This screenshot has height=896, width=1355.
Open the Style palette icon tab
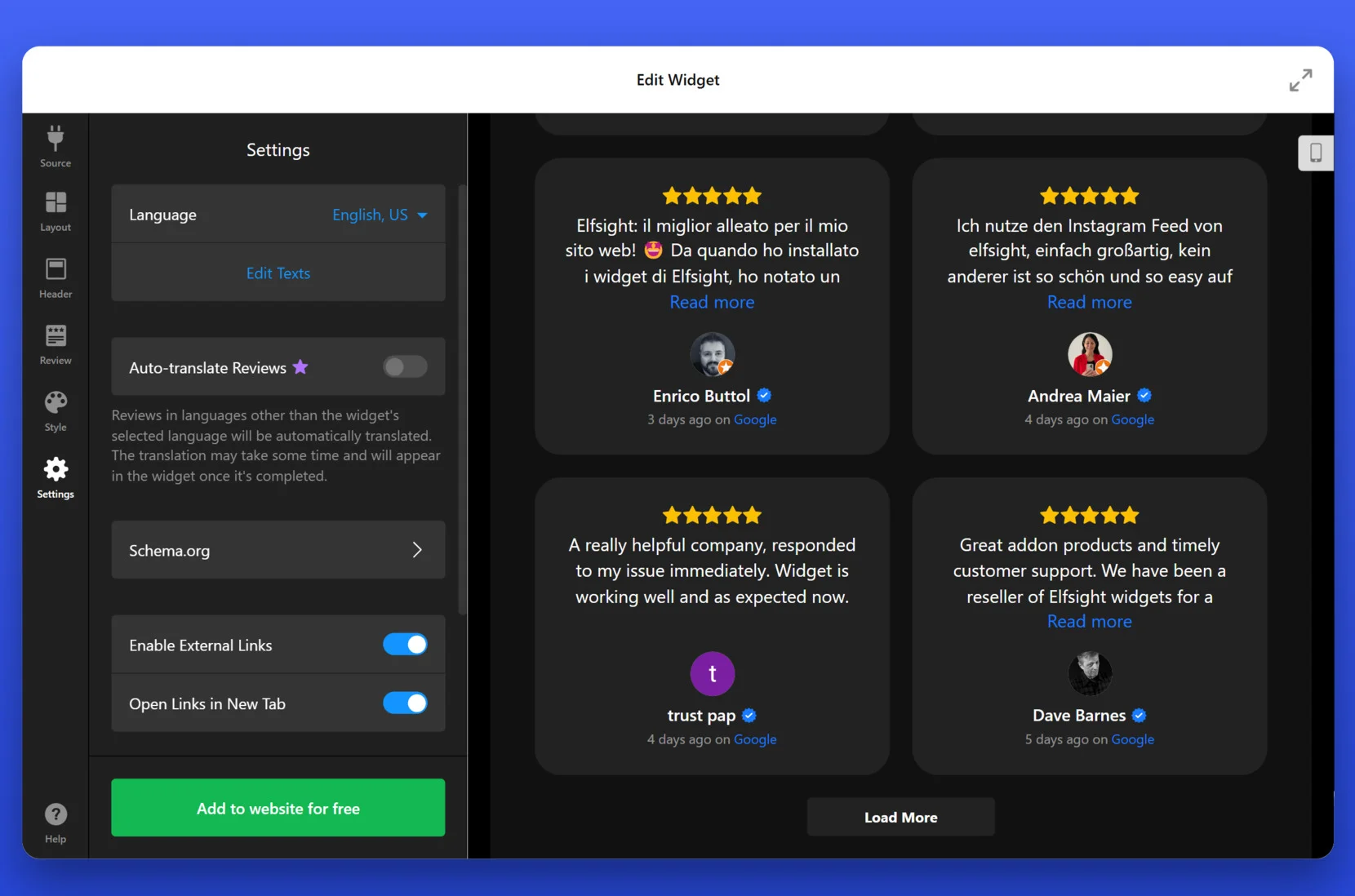pos(56,412)
